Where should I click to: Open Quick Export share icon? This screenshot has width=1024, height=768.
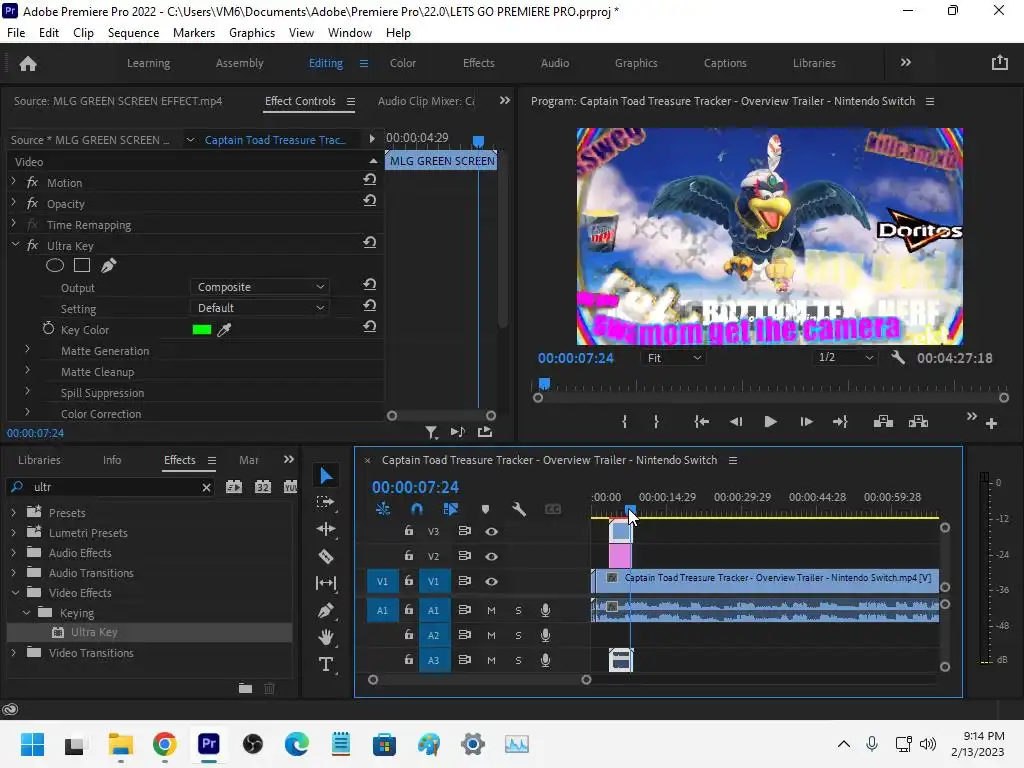point(999,63)
